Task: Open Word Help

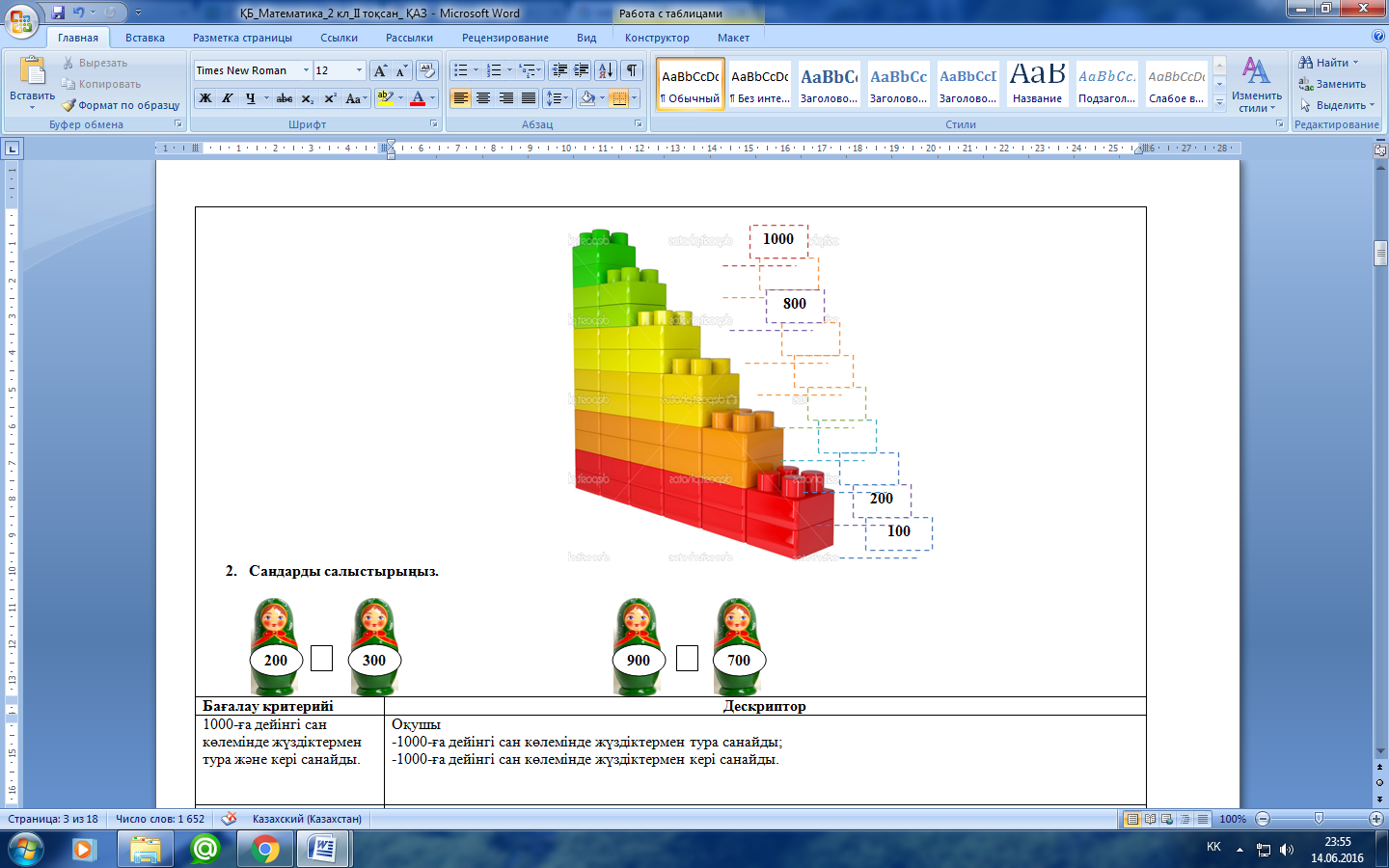Action: tap(1377, 37)
